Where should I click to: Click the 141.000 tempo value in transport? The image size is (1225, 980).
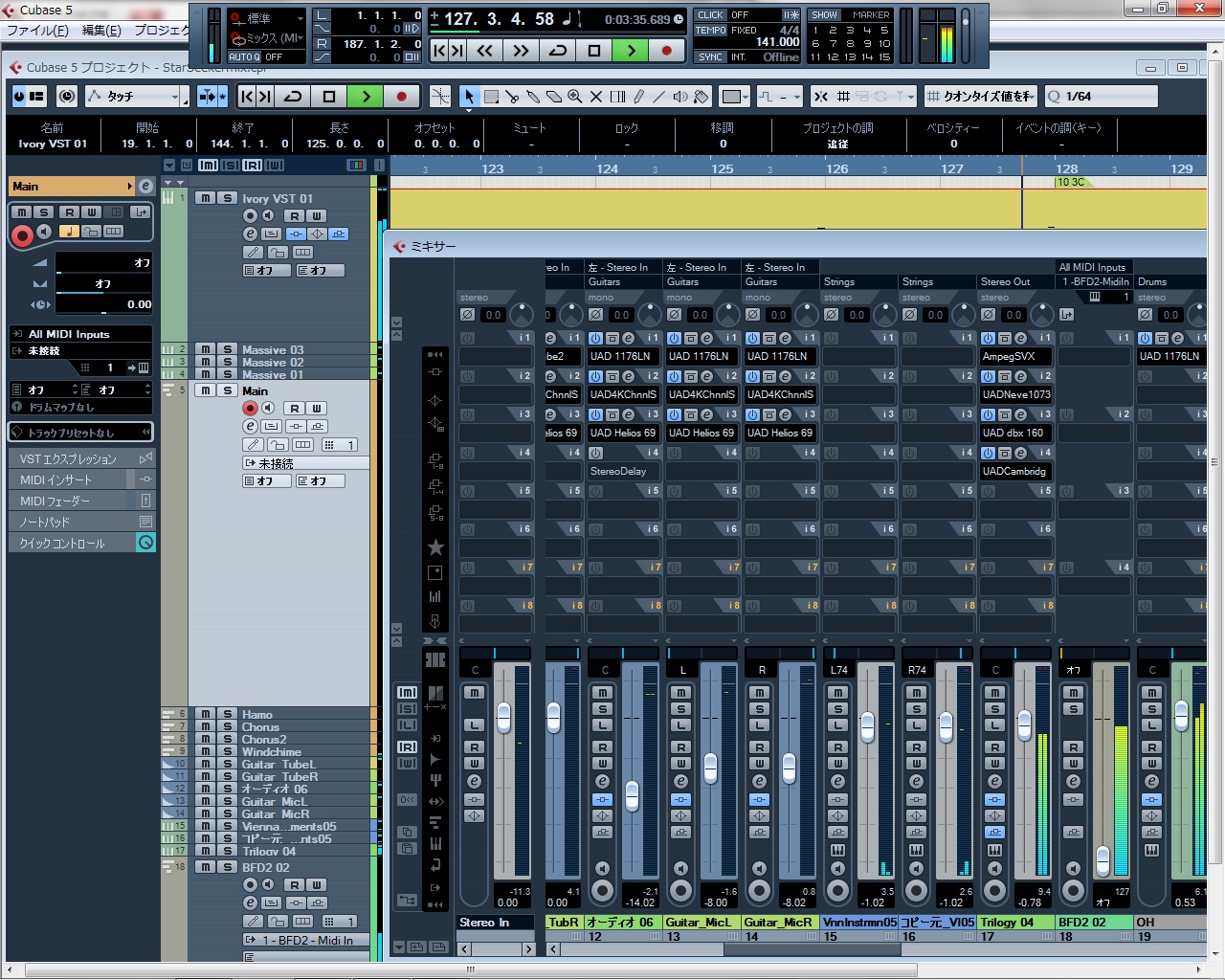pos(777,42)
